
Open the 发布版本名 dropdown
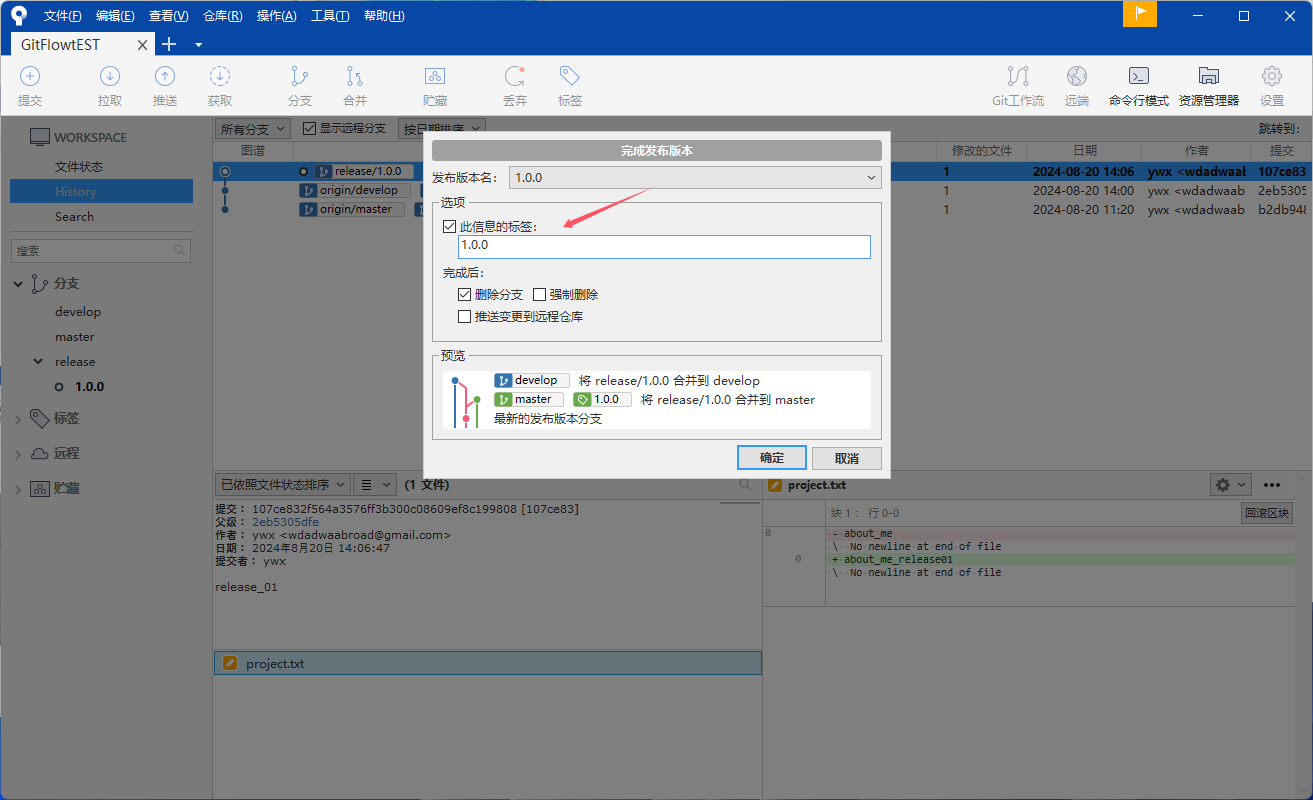click(x=695, y=178)
